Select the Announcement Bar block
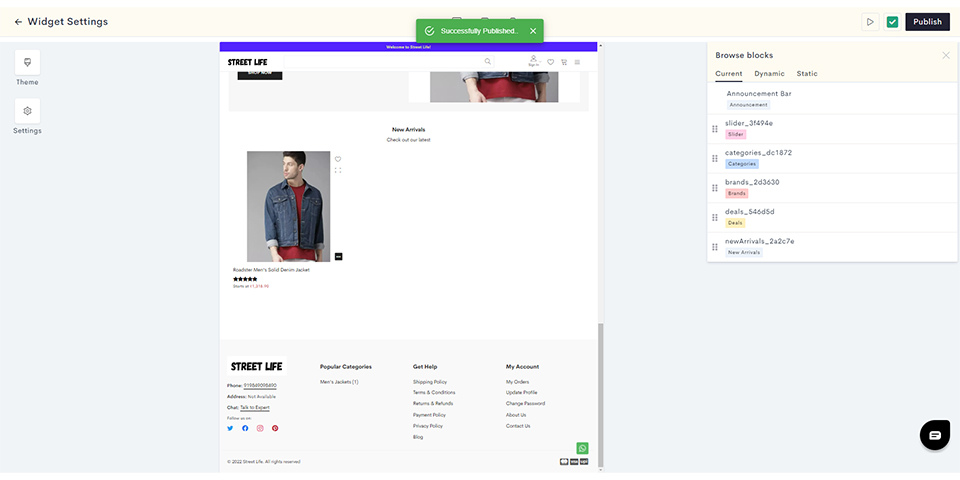This screenshot has width=960, height=480. click(832, 99)
